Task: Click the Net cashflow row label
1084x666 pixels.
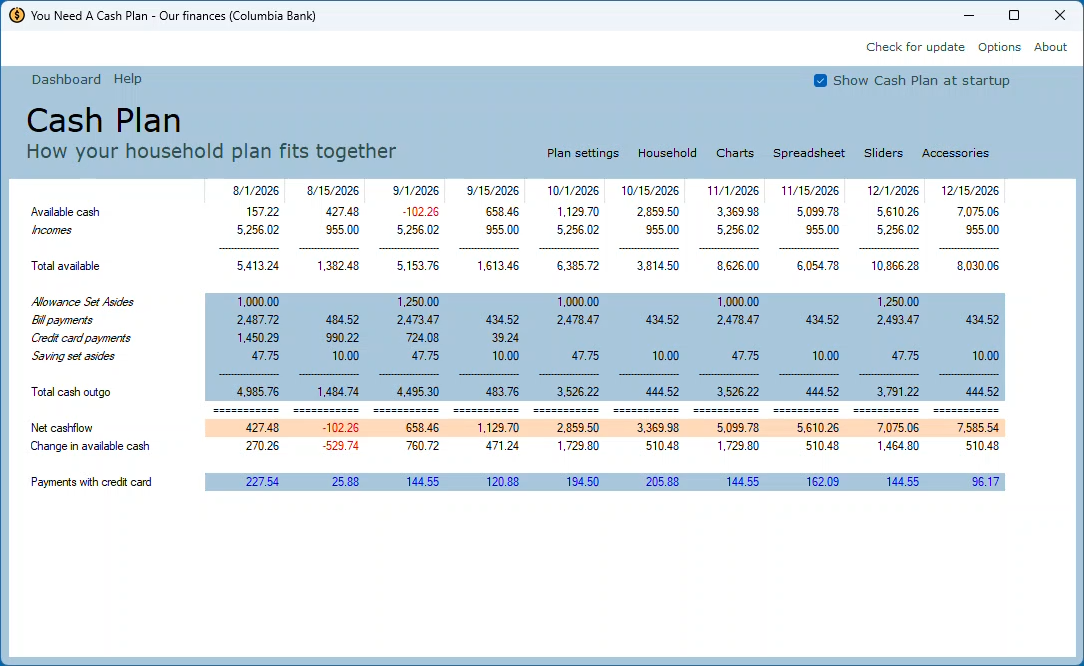Action: [62, 428]
